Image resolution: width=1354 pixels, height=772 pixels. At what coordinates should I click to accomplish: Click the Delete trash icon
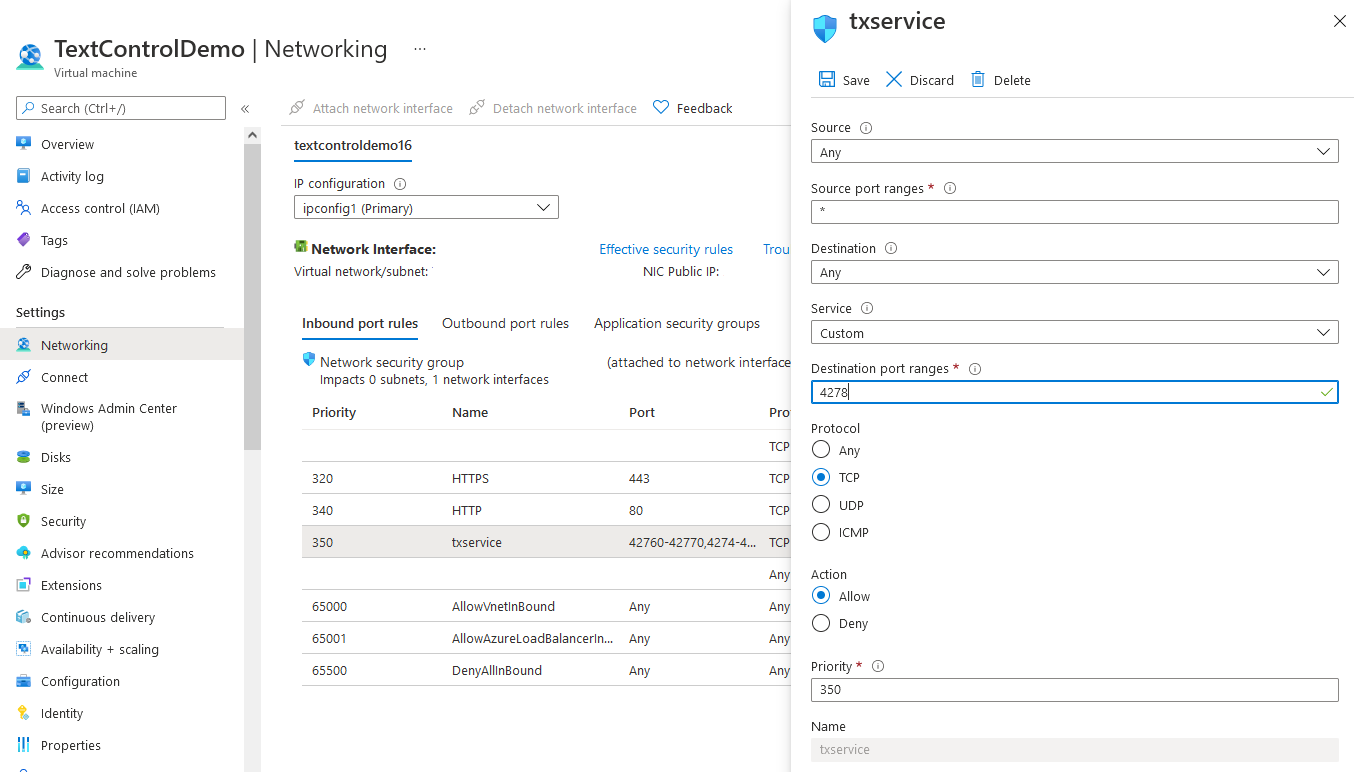978,79
